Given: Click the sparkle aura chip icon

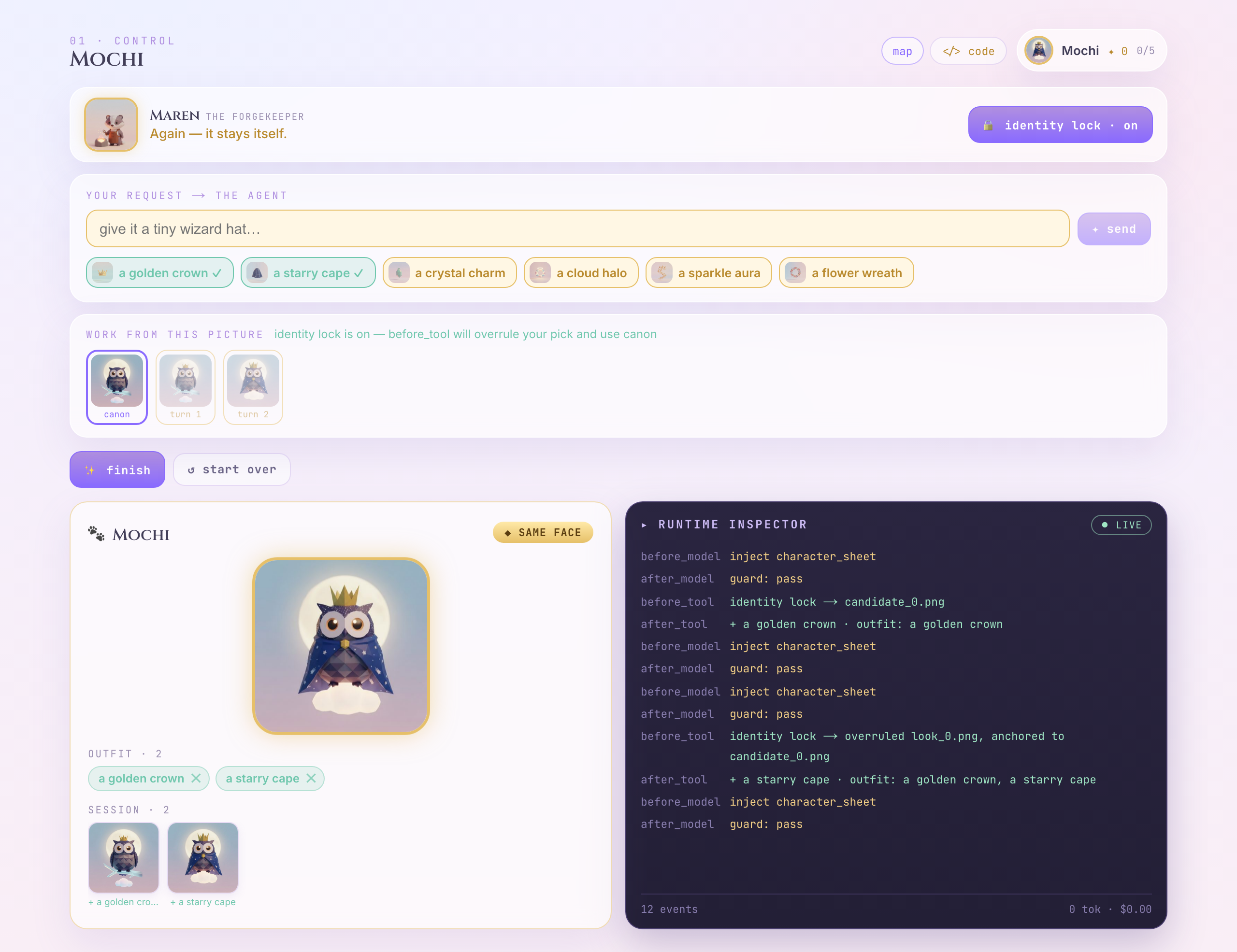Looking at the screenshot, I should pyautogui.click(x=662, y=273).
